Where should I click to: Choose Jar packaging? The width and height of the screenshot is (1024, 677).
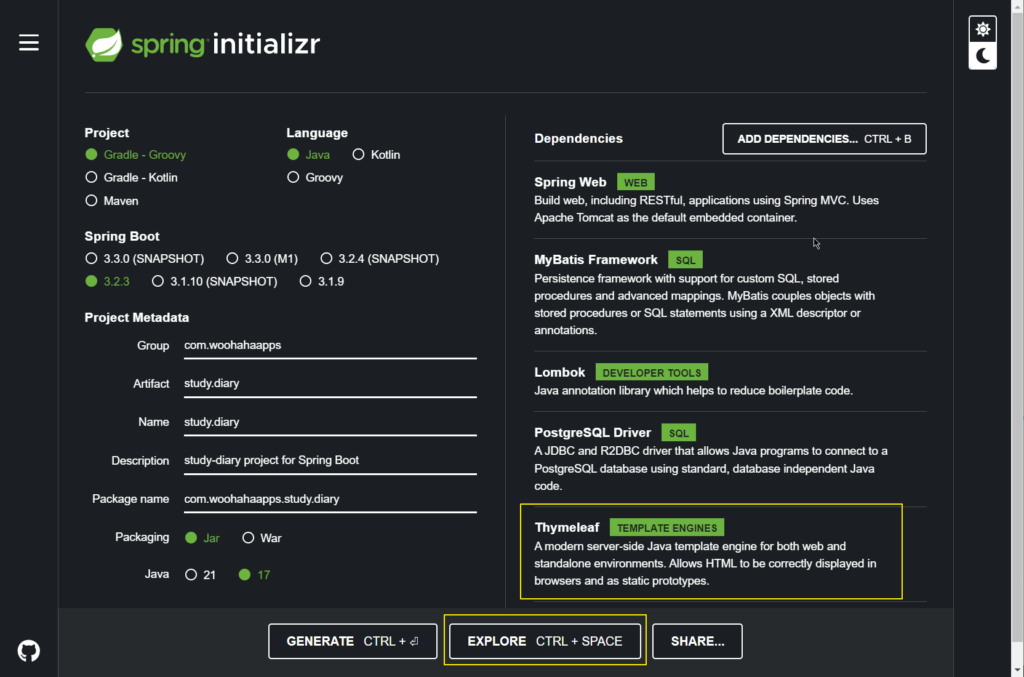pos(202,538)
